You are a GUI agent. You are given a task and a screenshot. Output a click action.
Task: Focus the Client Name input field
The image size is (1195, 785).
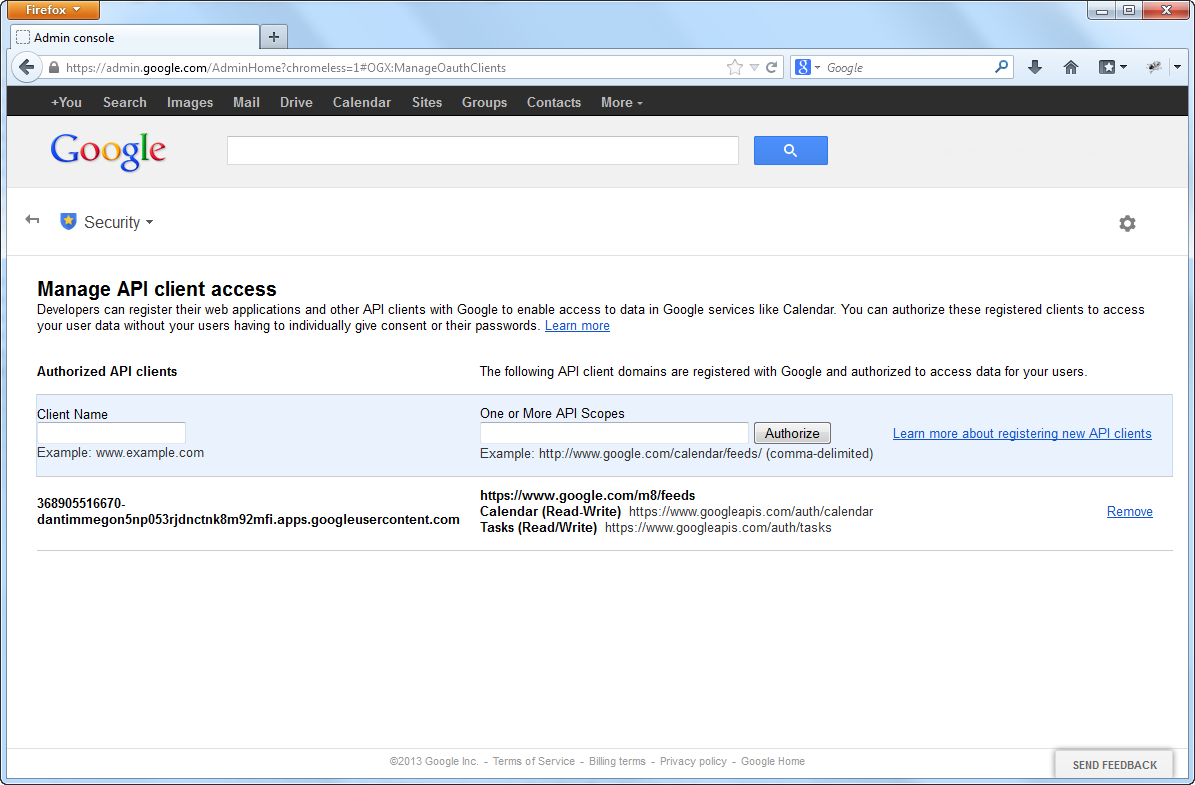(x=111, y=433)
